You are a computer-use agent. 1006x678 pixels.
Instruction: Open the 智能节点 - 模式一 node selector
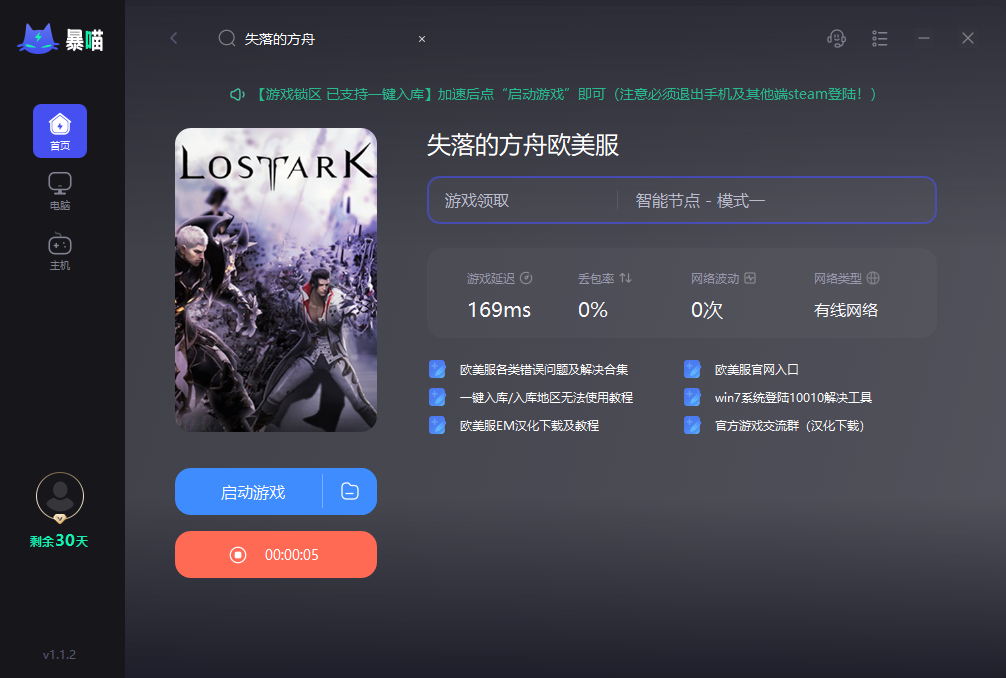[x=776, y=200]
